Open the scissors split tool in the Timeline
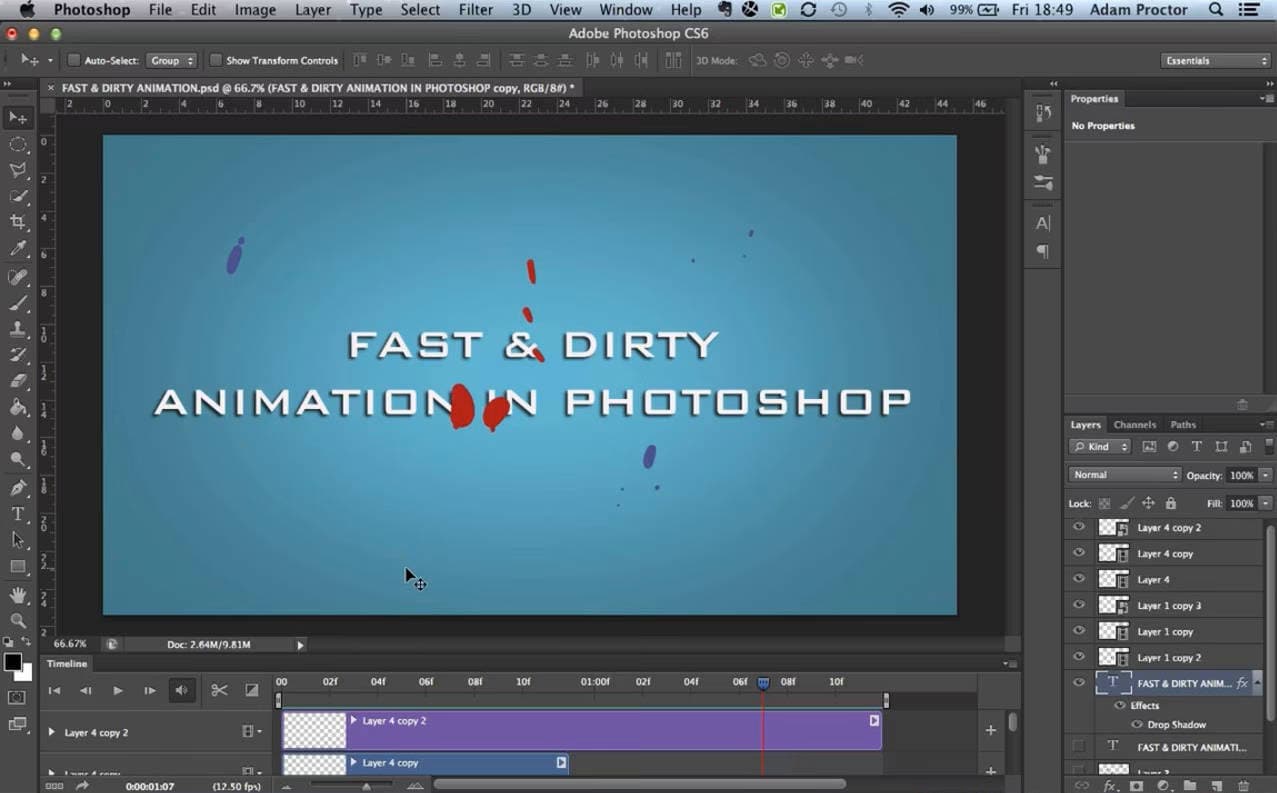 tap(219, 690)
